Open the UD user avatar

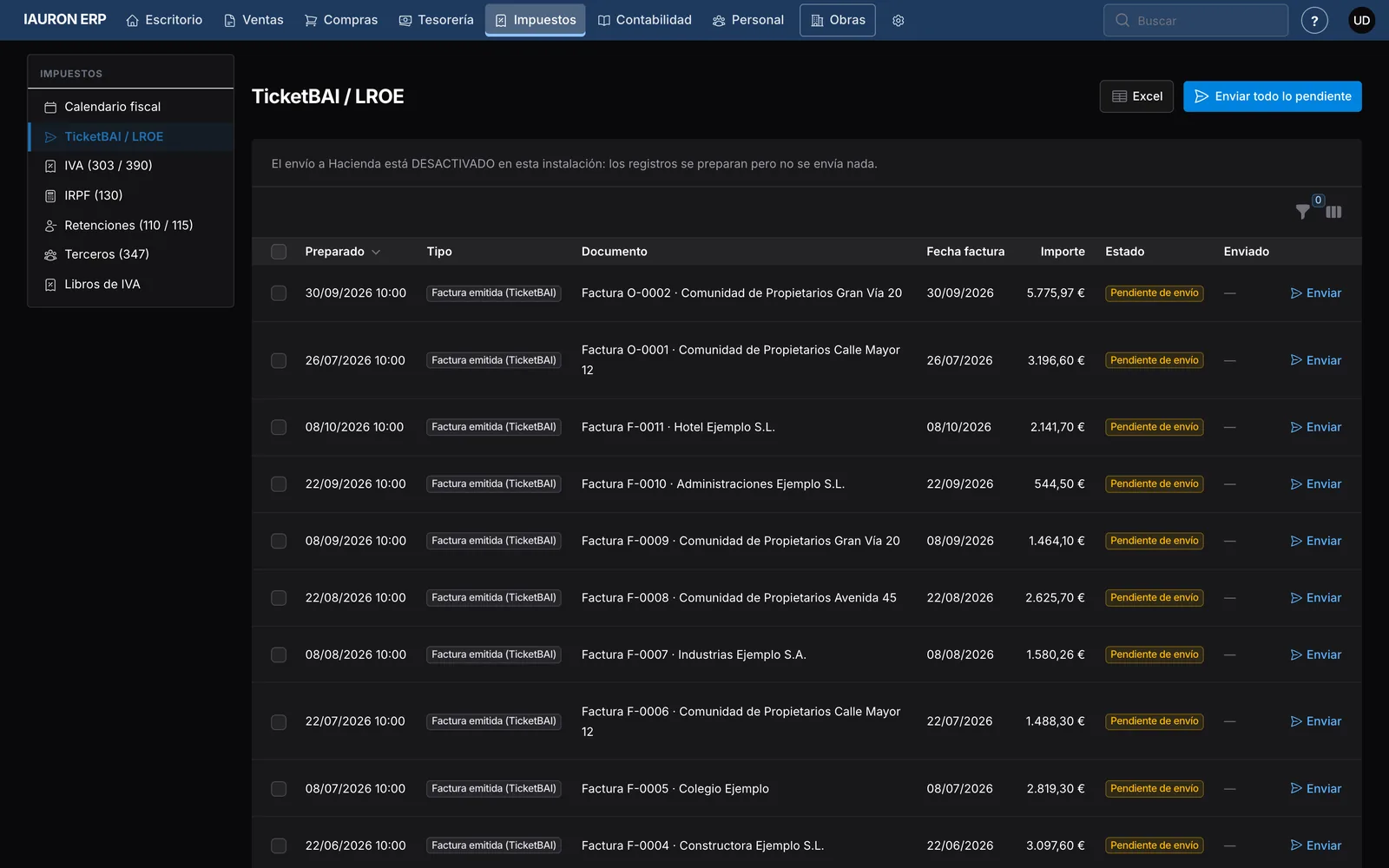[x=1361, y=20]
